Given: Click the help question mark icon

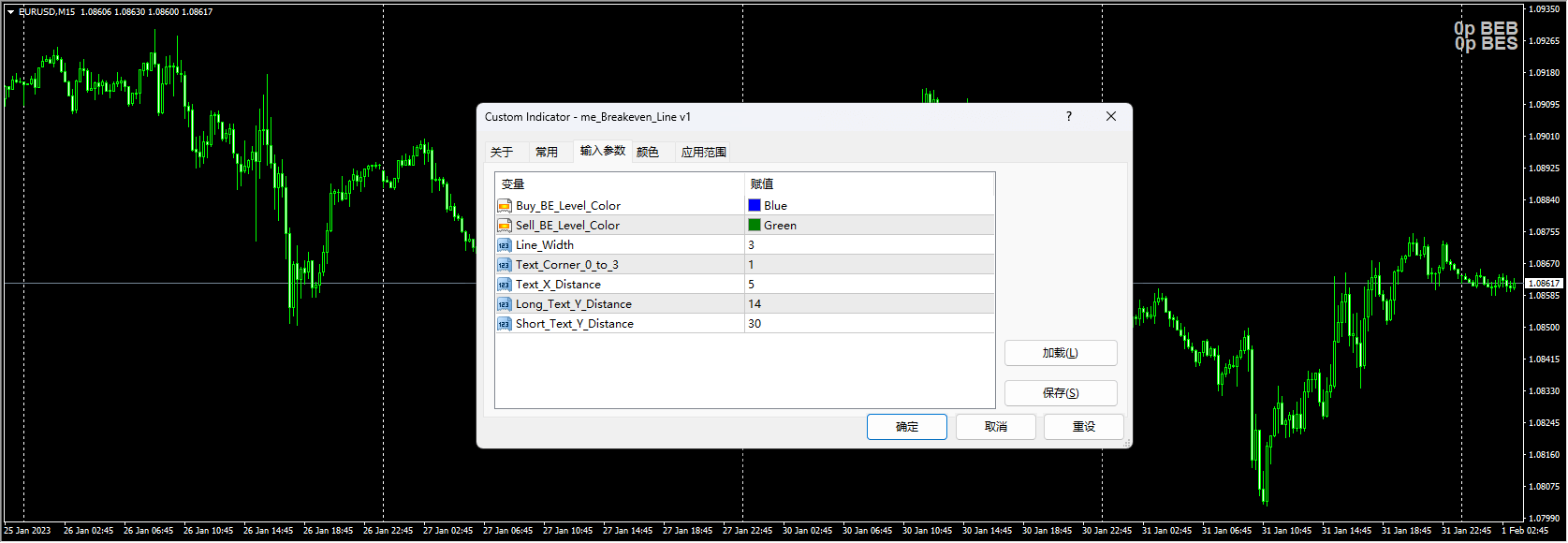Looking at the screenshot, I should (1068, 117).
